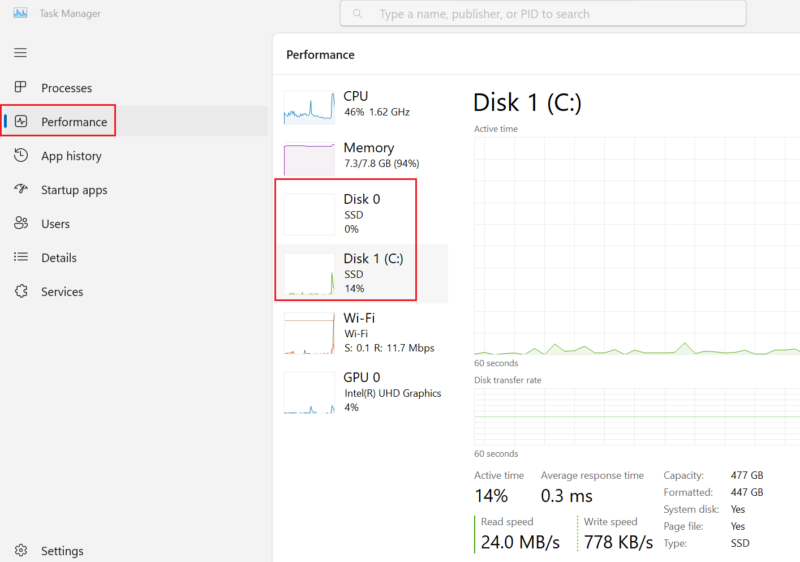The height and width of the screenshot is (562, 800).
Task: Click the hamburger navigation menu icon
Action: (20, 53)
